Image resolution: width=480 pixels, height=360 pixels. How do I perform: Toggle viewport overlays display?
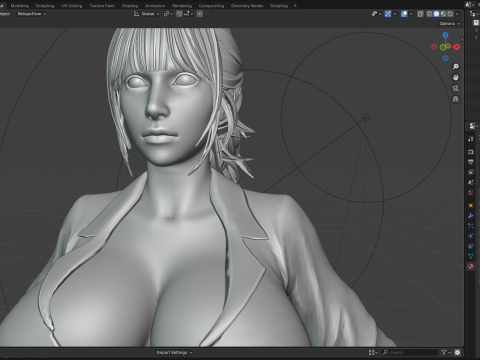point(404,14)
